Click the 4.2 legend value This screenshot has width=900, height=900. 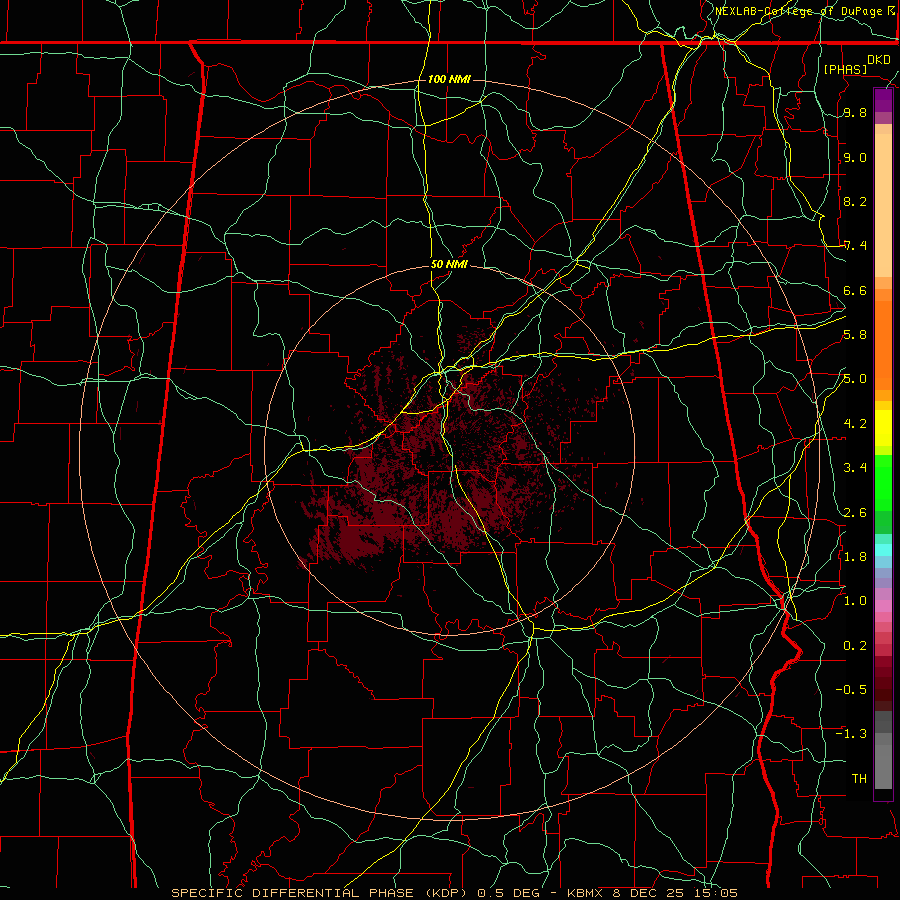(x=855, y=424)
